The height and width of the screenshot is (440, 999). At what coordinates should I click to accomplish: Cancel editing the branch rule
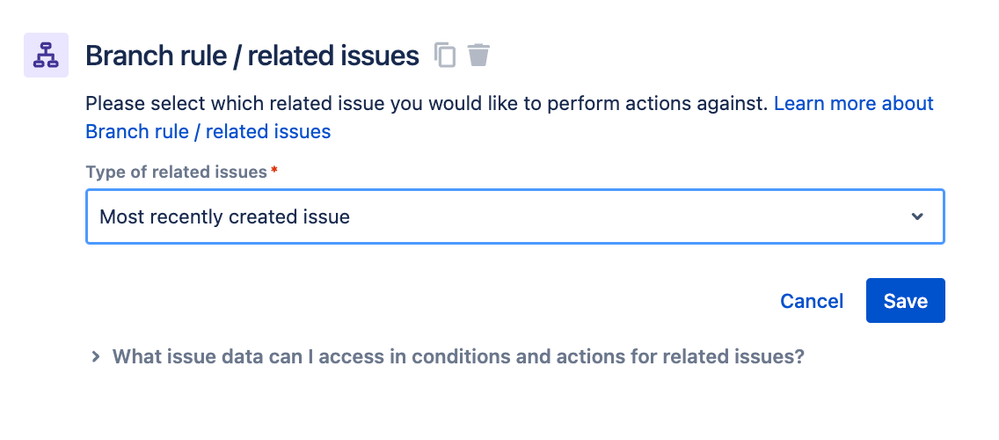coord(811,301)
